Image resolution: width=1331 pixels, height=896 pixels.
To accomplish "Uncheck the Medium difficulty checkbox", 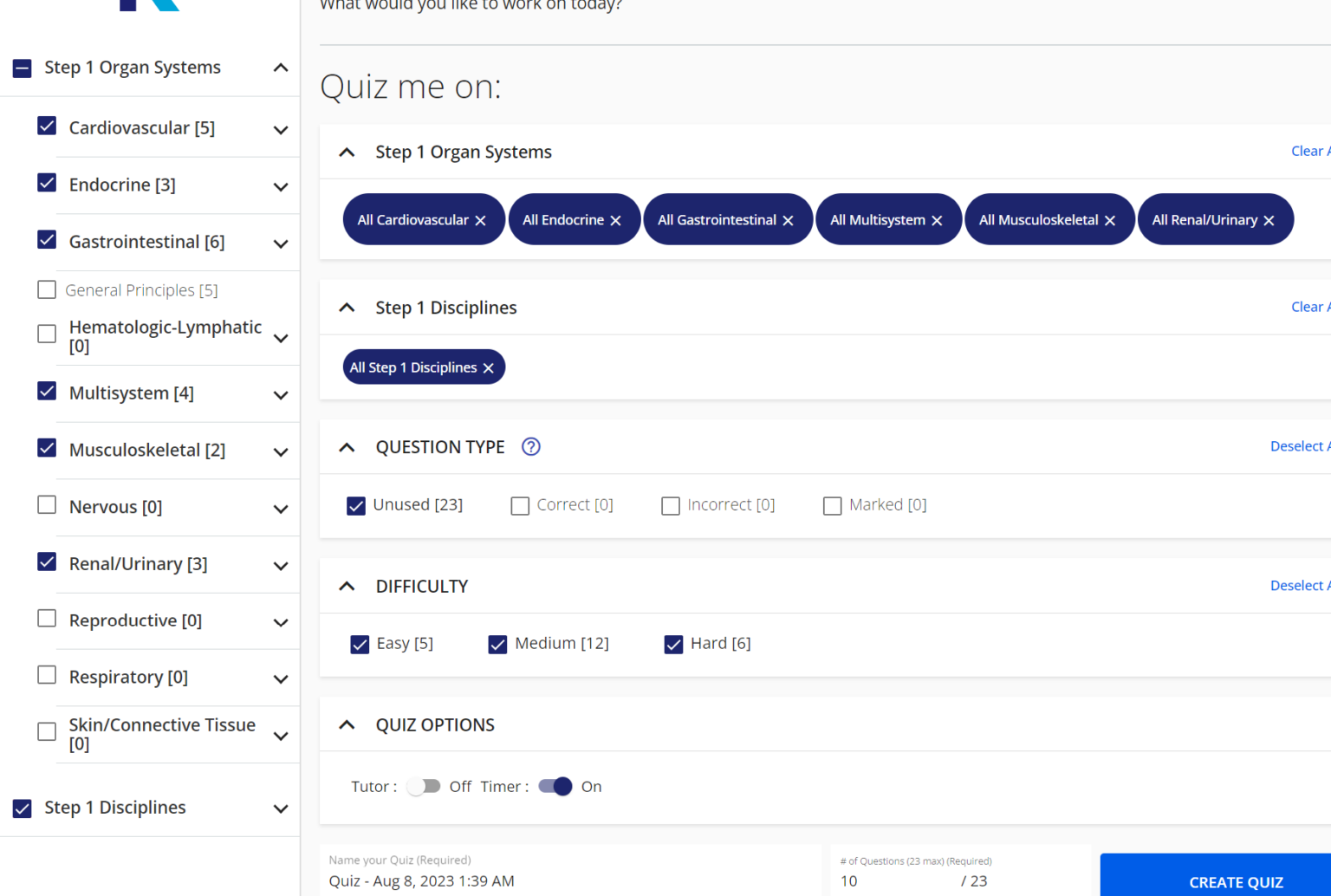I will [497, 644].
